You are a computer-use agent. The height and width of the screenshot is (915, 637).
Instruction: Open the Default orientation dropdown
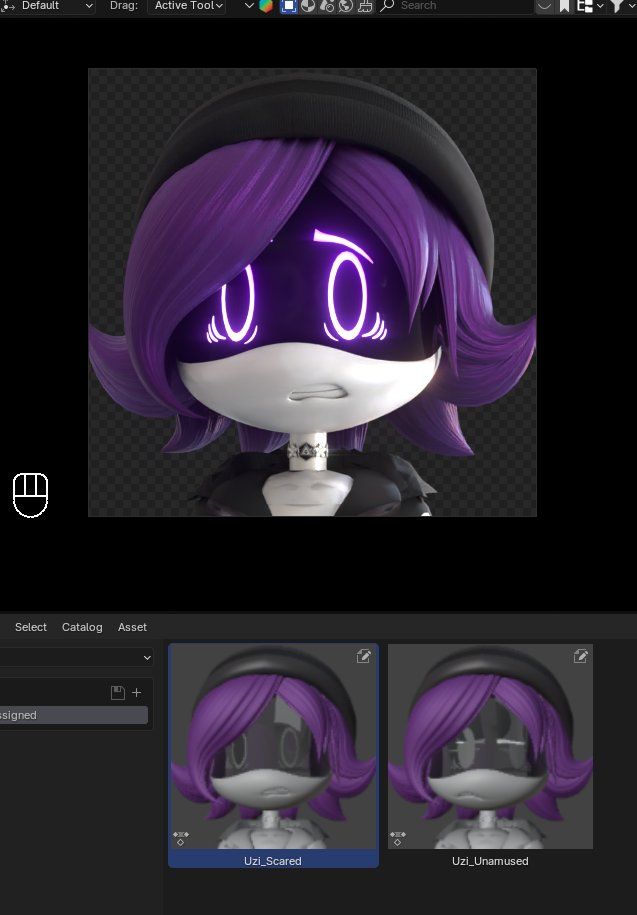[47, 6]
